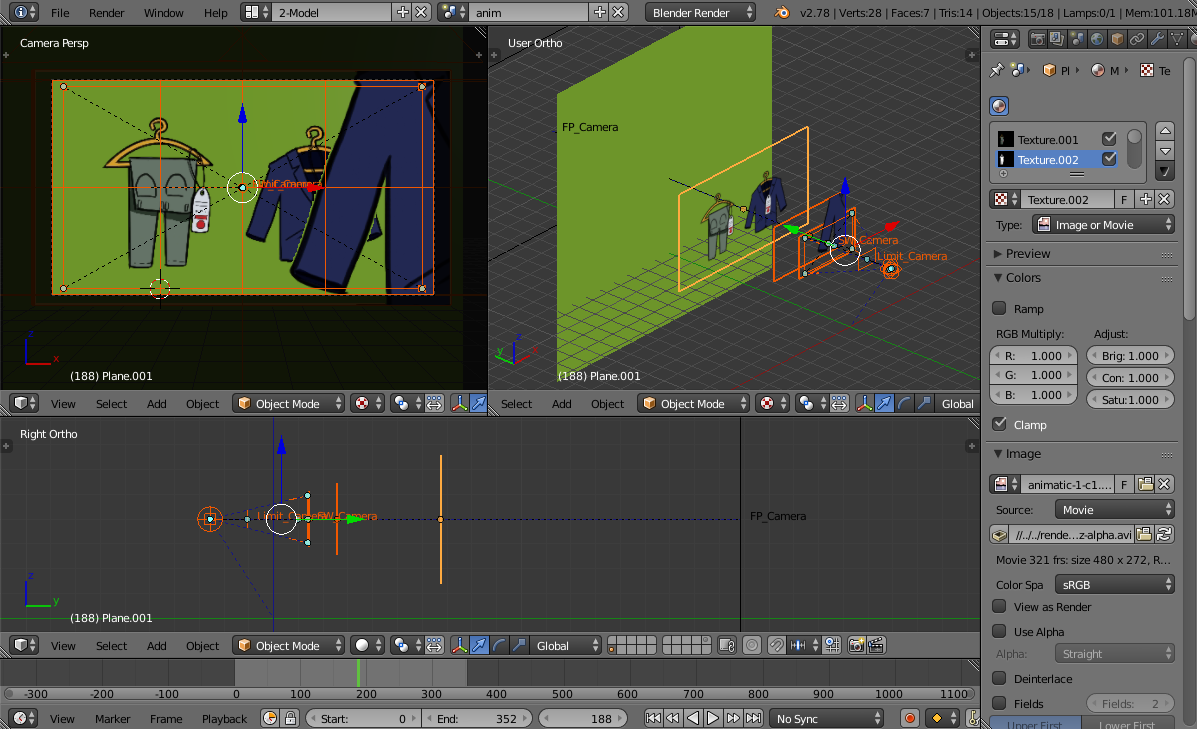This screenshot has width=1197, height=729.
Task: Enable the Ramp checkbox
Action: pyautogui.click(x=999, y=308)
